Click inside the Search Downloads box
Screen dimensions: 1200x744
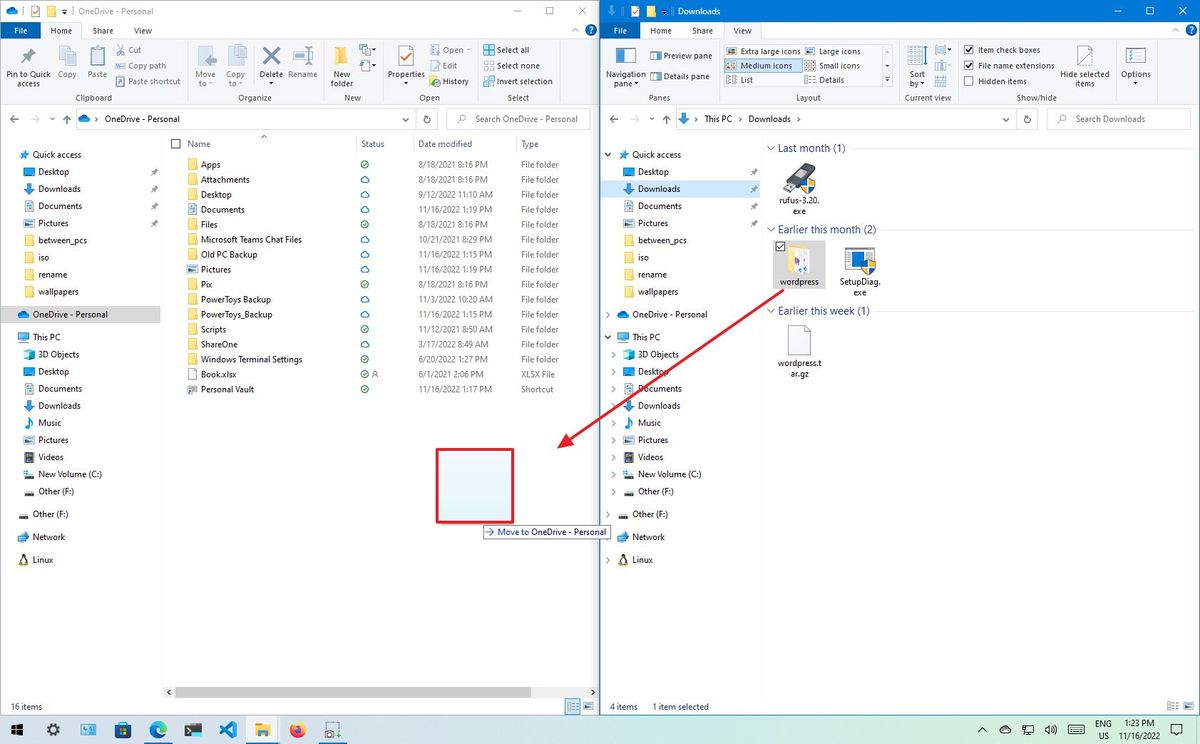coord(1118,118)
